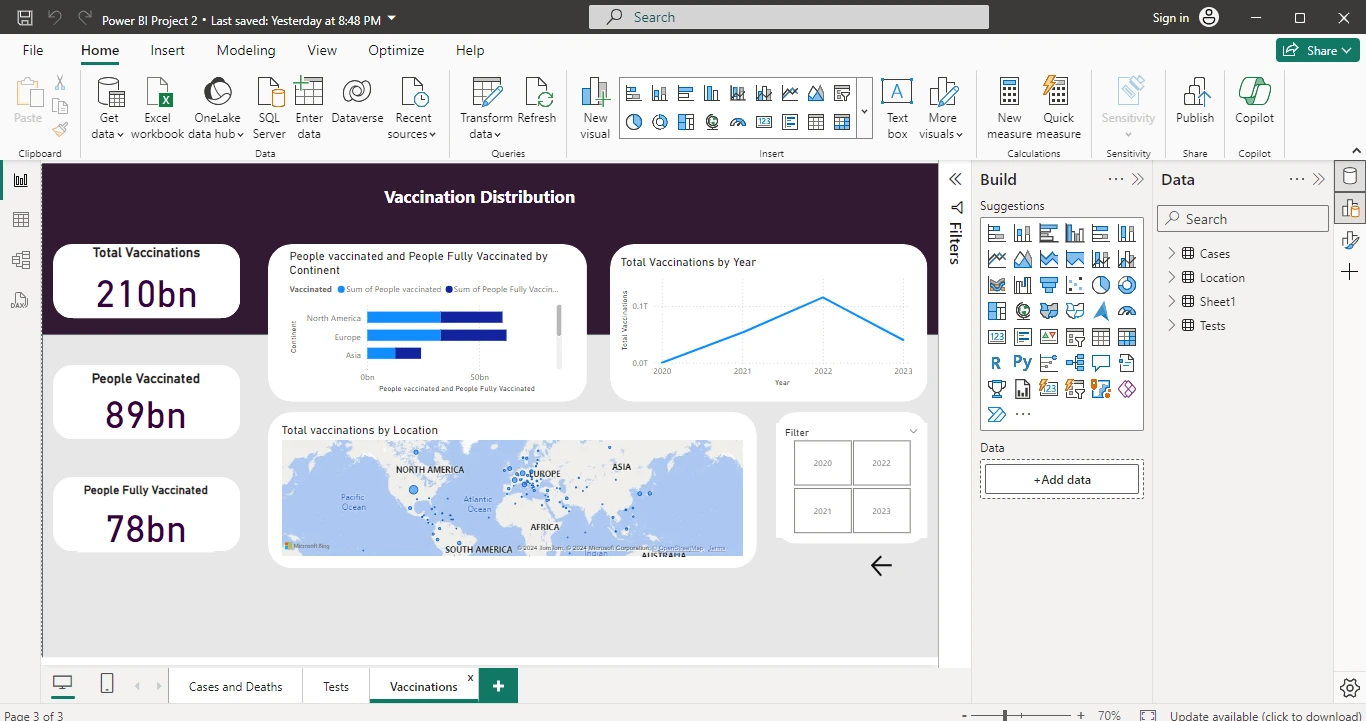Insert the KPI visual from the Build pane

[x=1049, y=337]
